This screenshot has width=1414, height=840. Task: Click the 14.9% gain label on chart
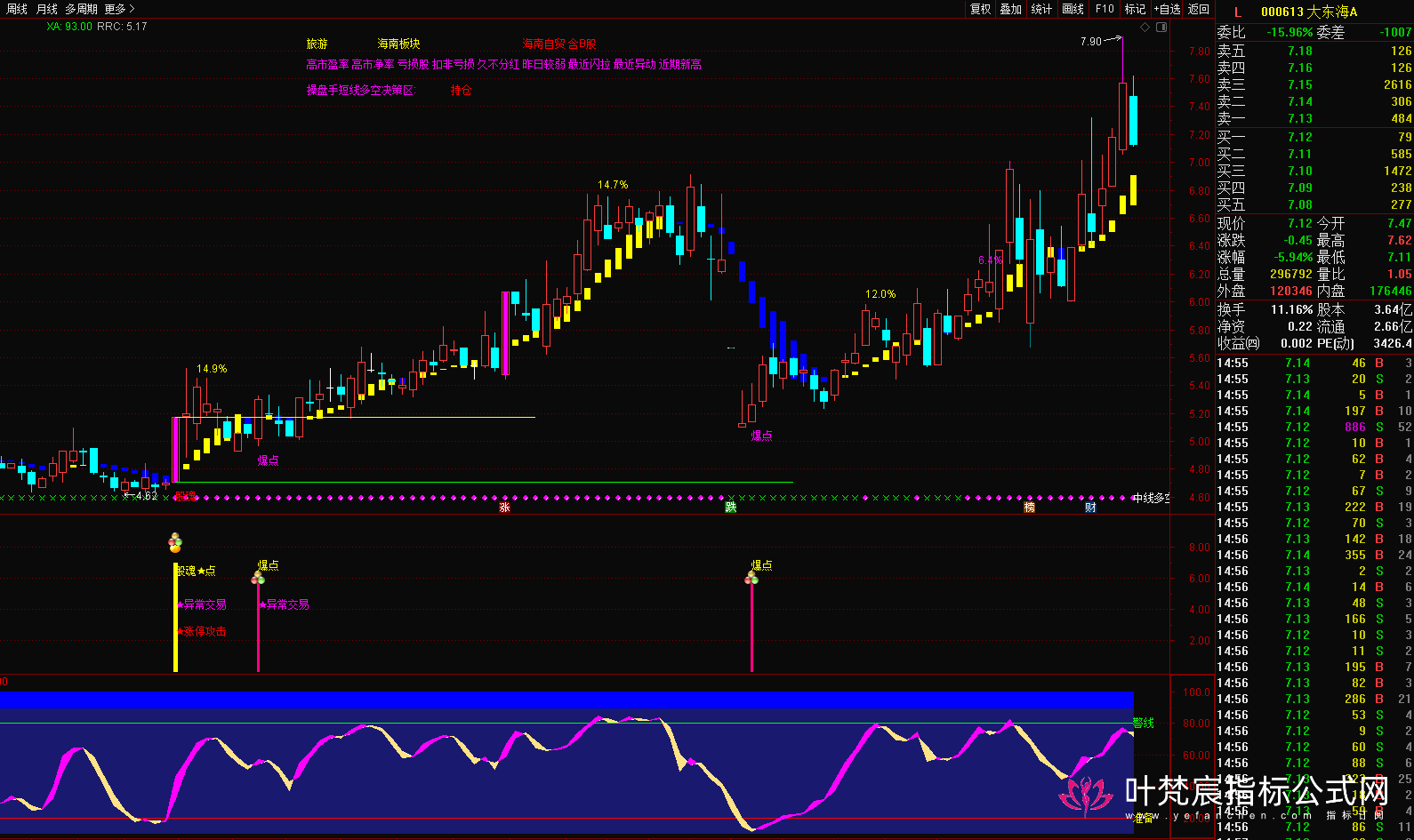(212, 369)
